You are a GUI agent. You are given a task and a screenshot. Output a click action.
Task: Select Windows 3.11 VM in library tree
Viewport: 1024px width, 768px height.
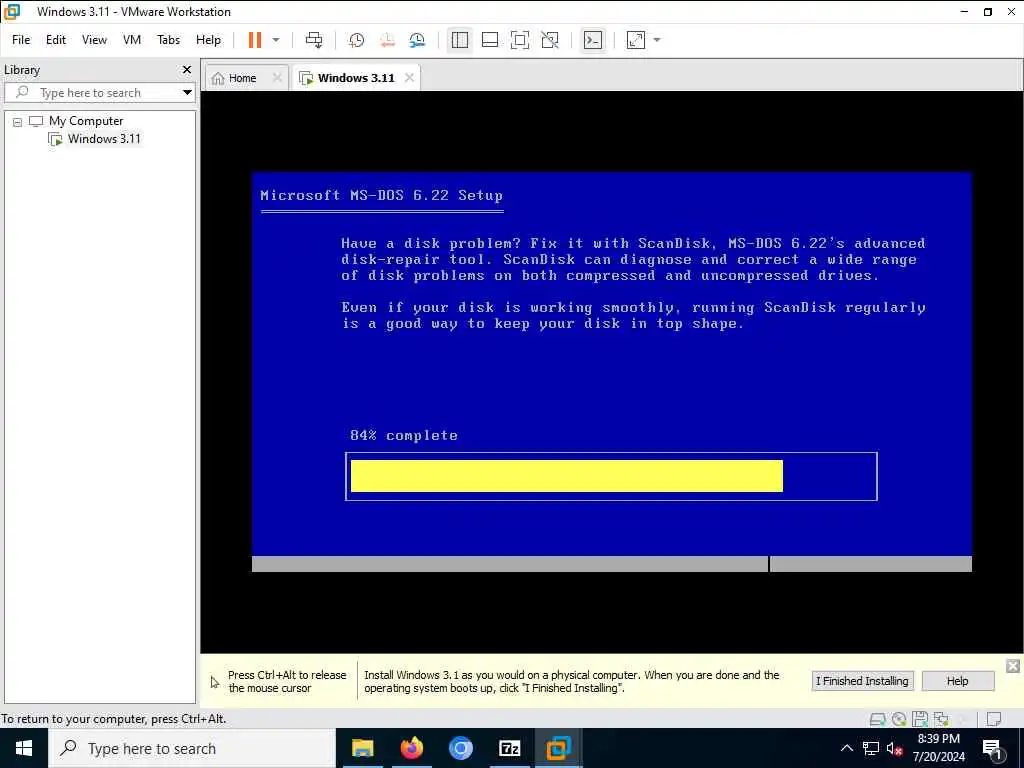click(104, 138)
